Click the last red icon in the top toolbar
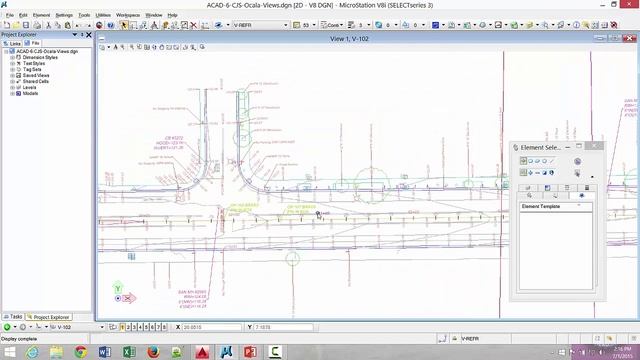The width and height of the screenshot is (640, 360). pyautogui.click(x=614, y=25)
